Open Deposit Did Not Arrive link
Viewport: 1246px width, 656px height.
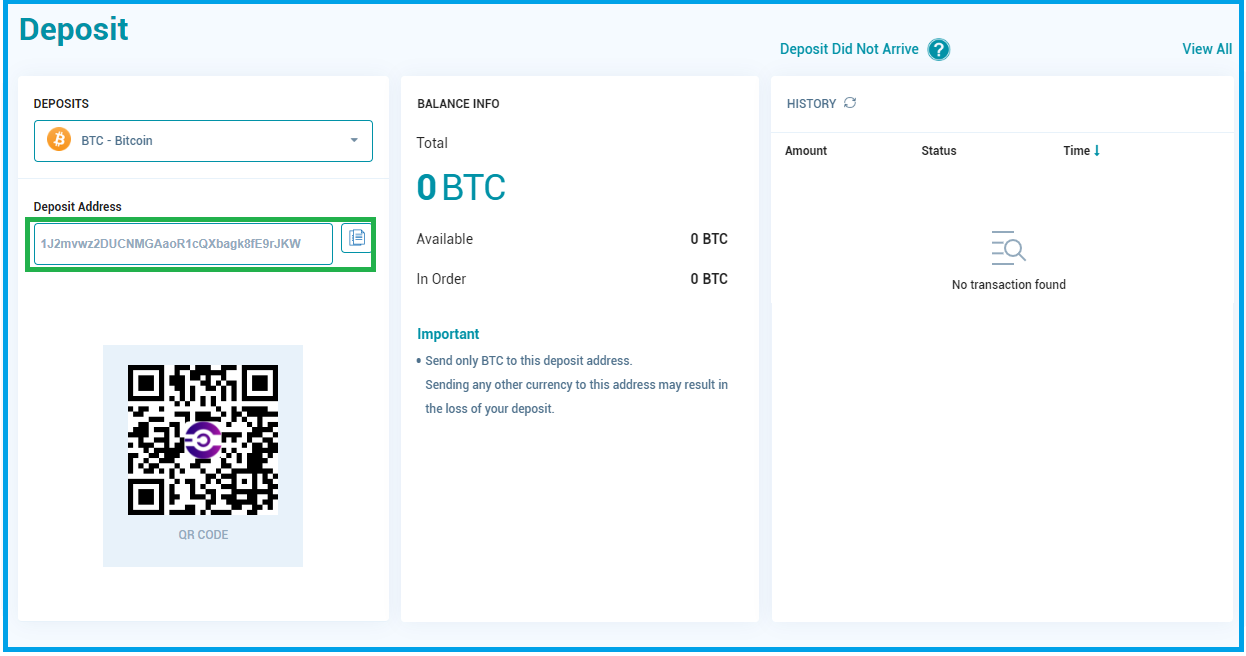(x=849, y=49)
